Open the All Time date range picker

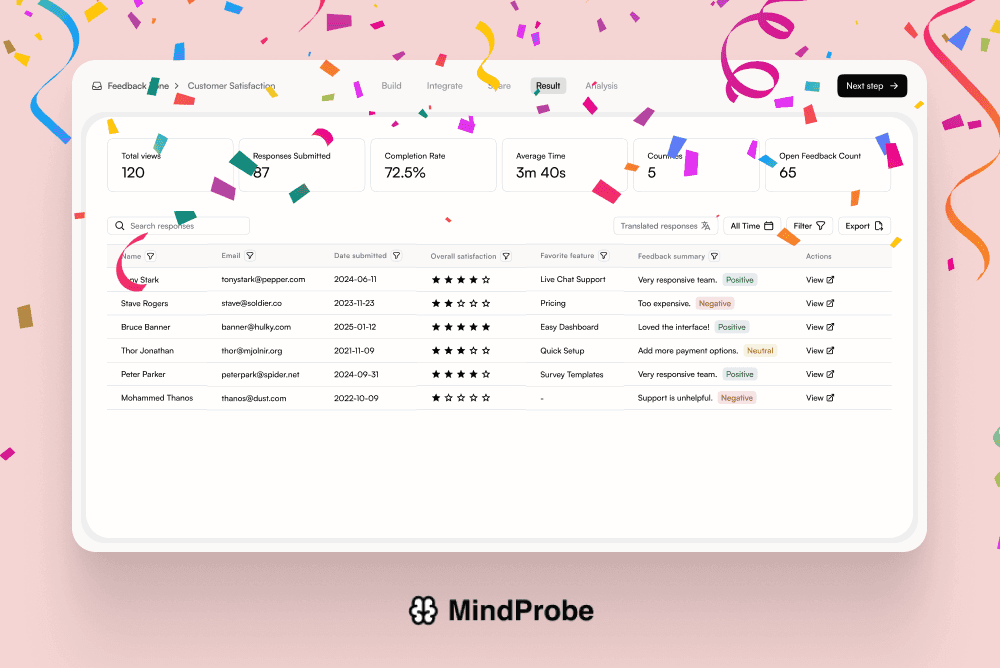pos(751,226)
